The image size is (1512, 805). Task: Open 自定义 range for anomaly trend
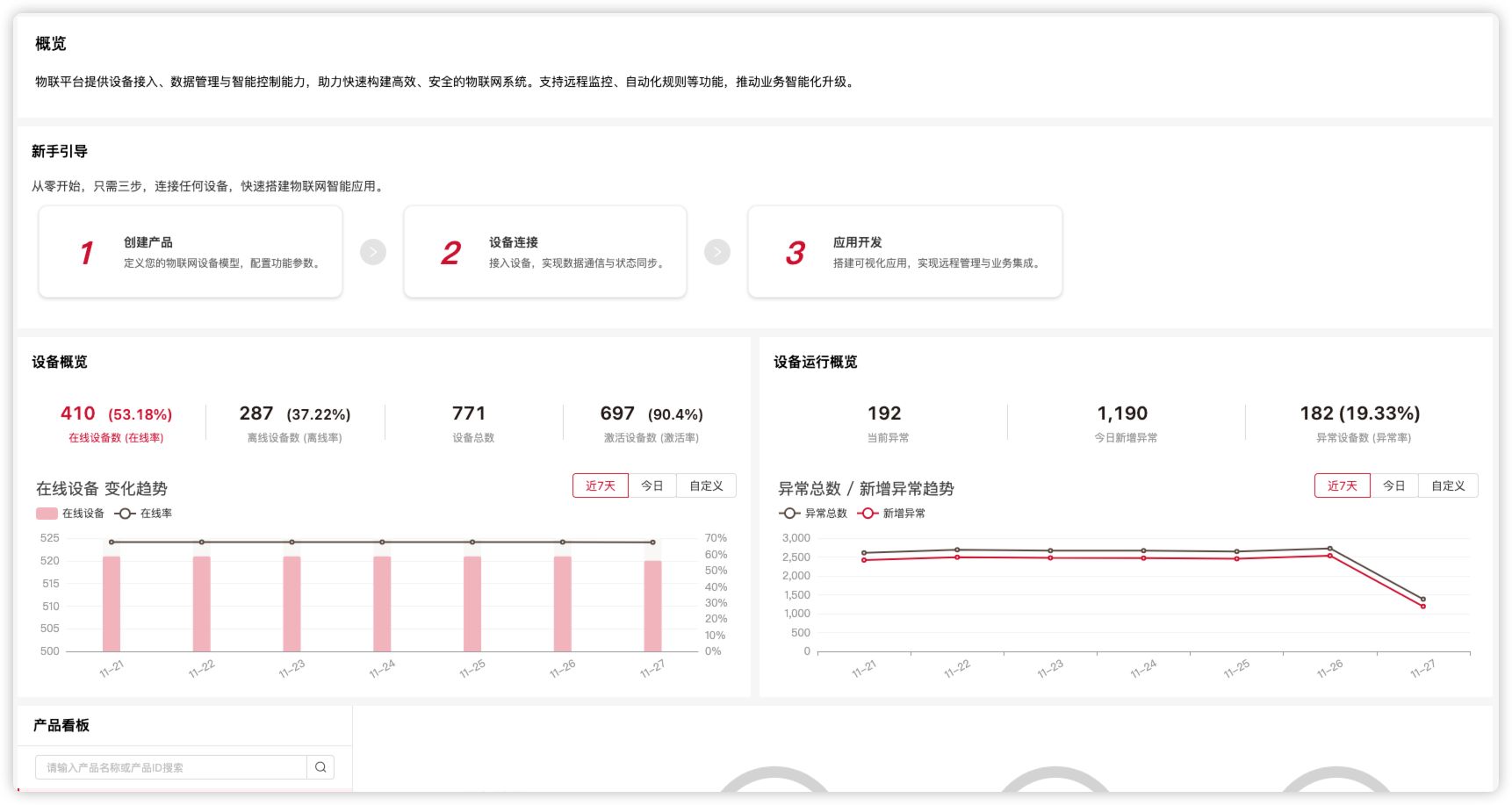1448,486
